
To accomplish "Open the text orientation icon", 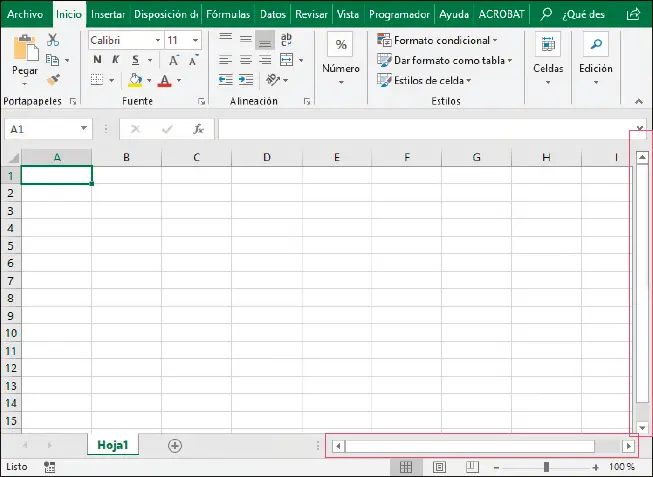I will 273,79.
